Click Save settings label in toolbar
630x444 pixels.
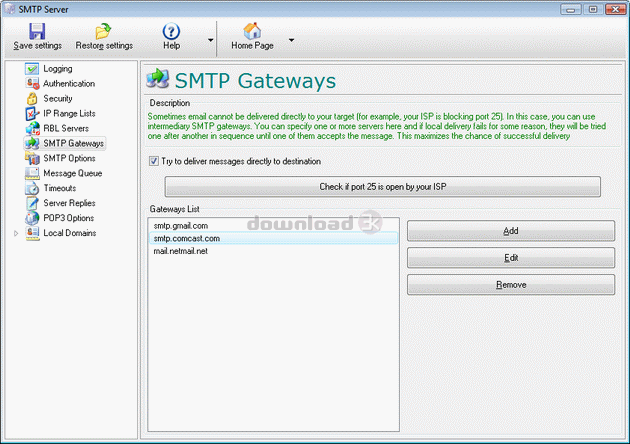pyautogui.click(x=37, y=45)
